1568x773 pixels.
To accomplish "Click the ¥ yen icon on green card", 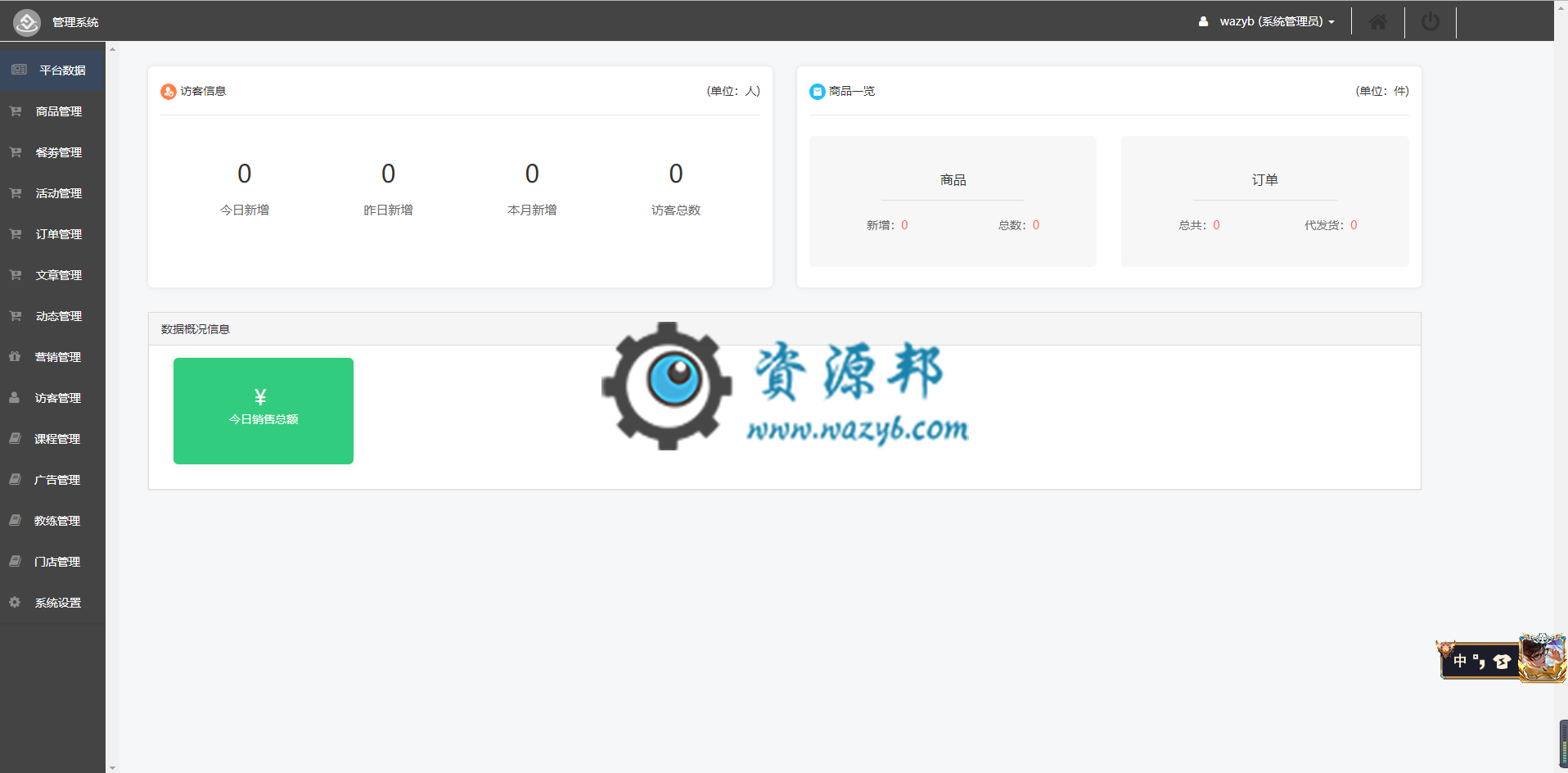I will coord(260,397).
